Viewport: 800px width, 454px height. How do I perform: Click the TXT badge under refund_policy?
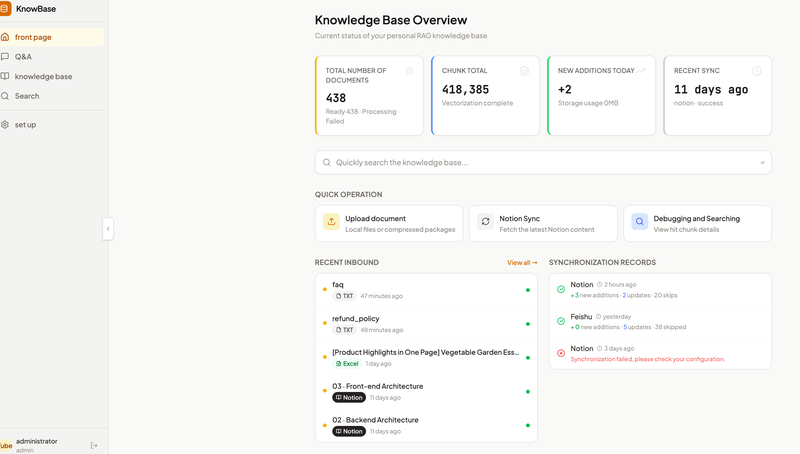344,330
